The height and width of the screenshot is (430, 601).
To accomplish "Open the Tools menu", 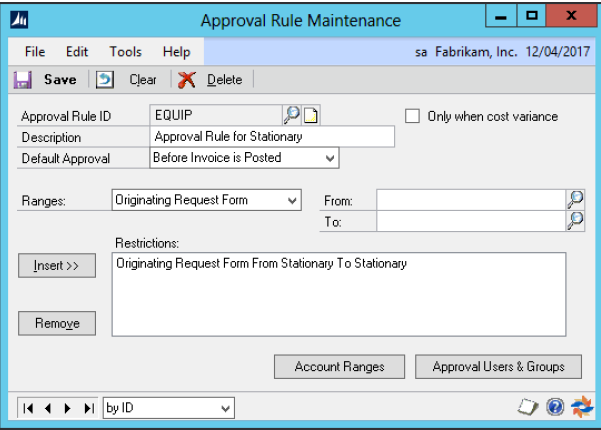I will (125, 51).
